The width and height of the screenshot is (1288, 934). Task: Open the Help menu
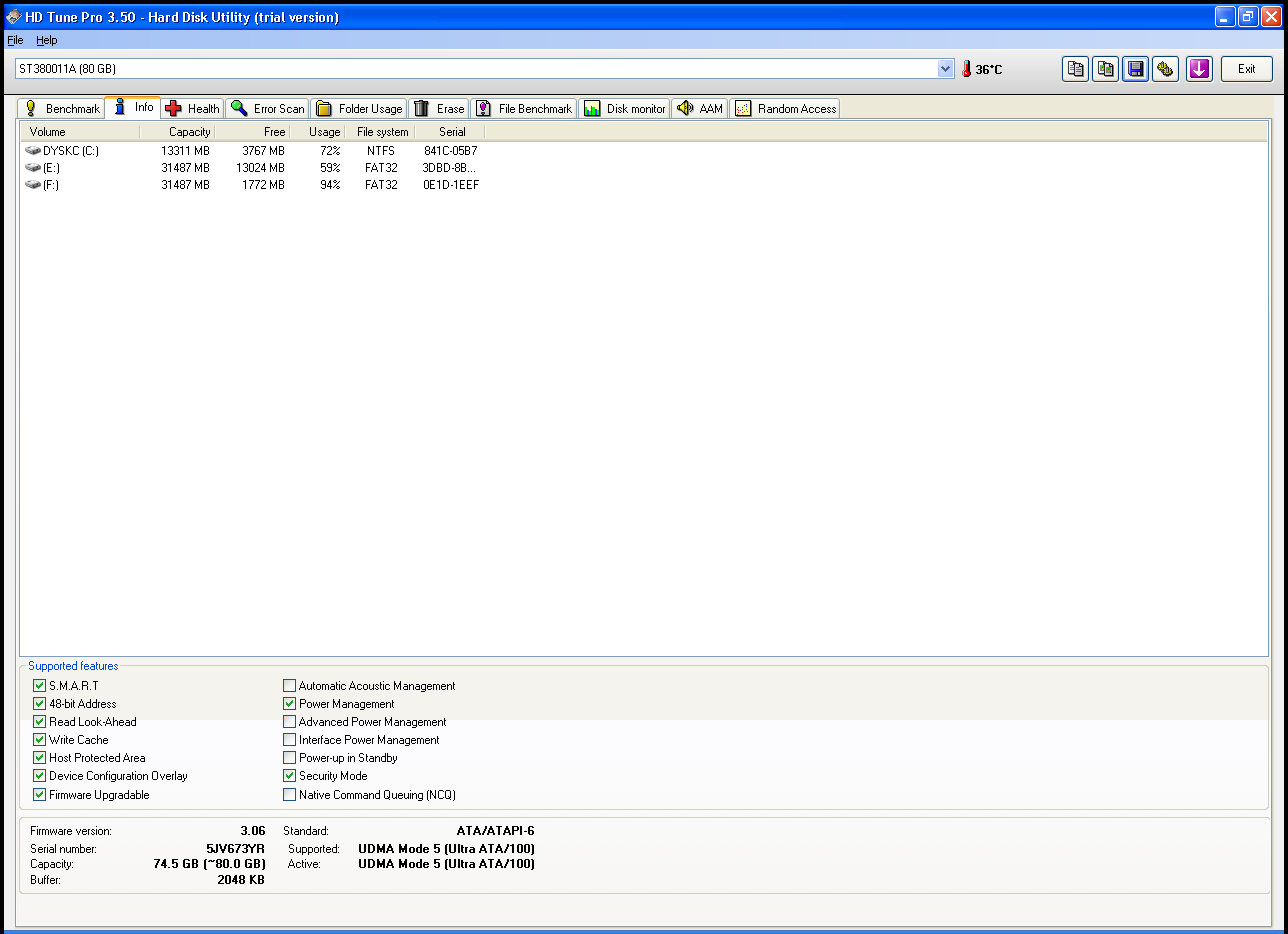pyautogui.click(x=47, y=40)
